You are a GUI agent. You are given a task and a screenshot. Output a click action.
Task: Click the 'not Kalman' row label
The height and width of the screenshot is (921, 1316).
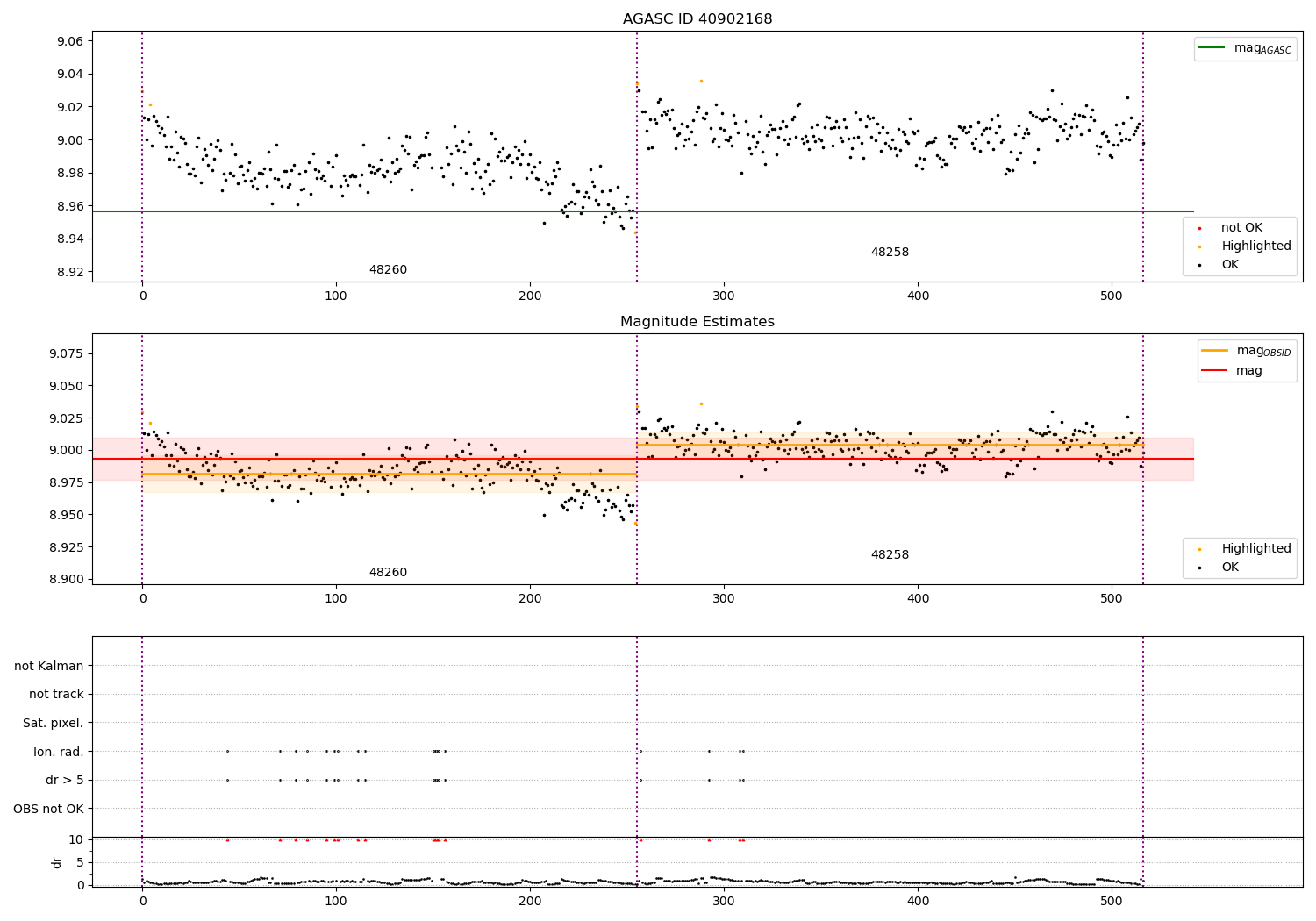49,666
